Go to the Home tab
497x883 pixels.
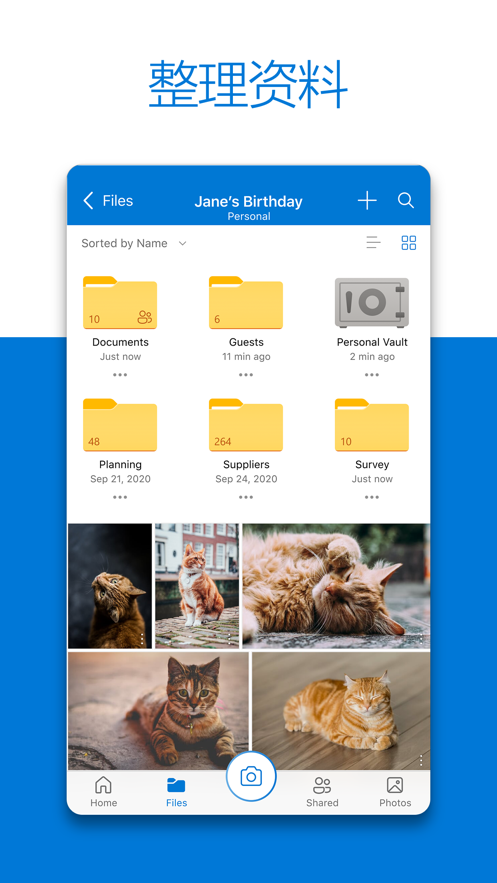104,792
